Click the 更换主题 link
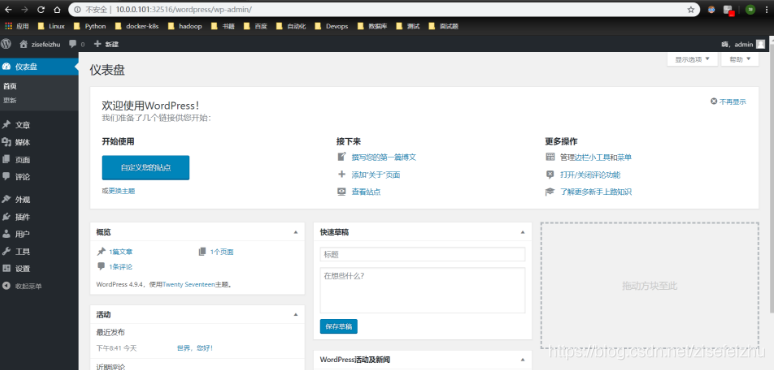 [121, 191]
